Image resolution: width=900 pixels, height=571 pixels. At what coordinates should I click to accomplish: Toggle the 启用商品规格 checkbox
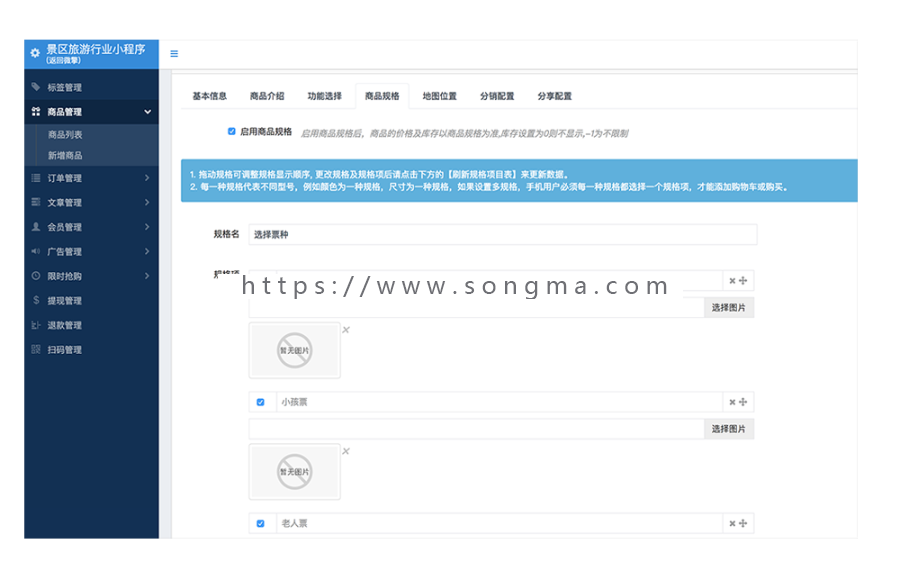coord(231,131)
